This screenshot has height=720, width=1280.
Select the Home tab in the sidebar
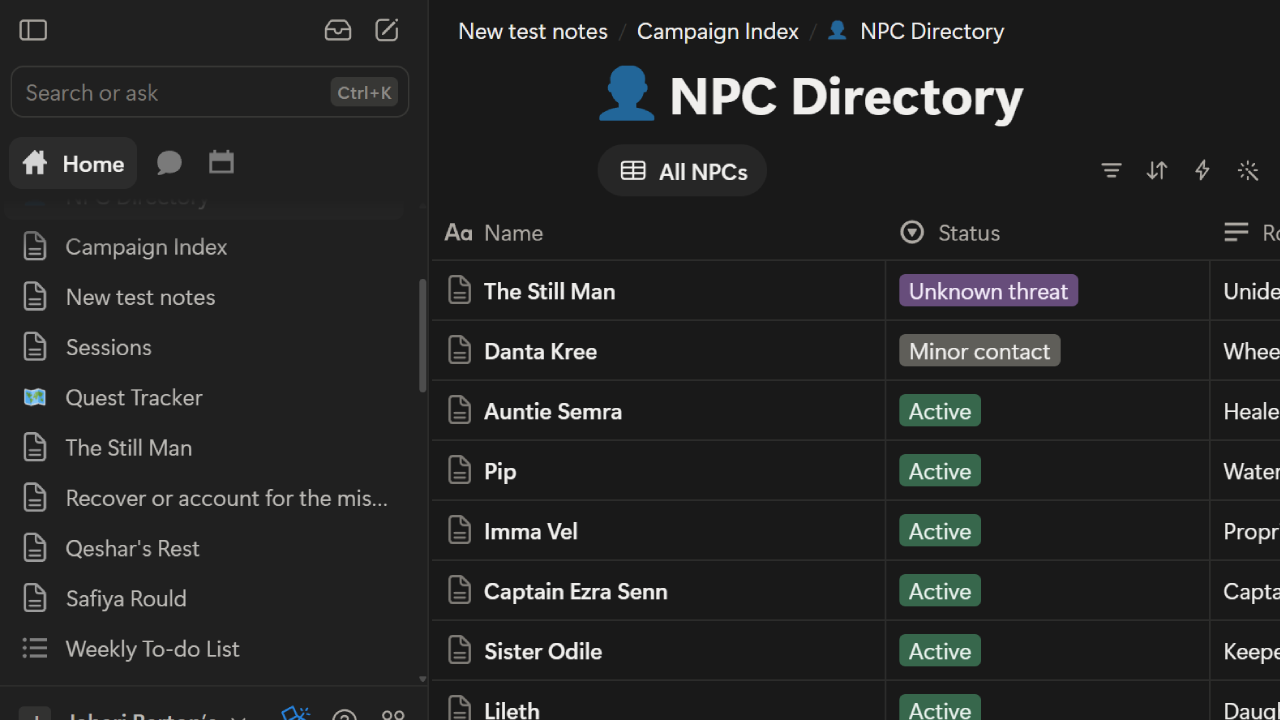click(x=73, y=163)
